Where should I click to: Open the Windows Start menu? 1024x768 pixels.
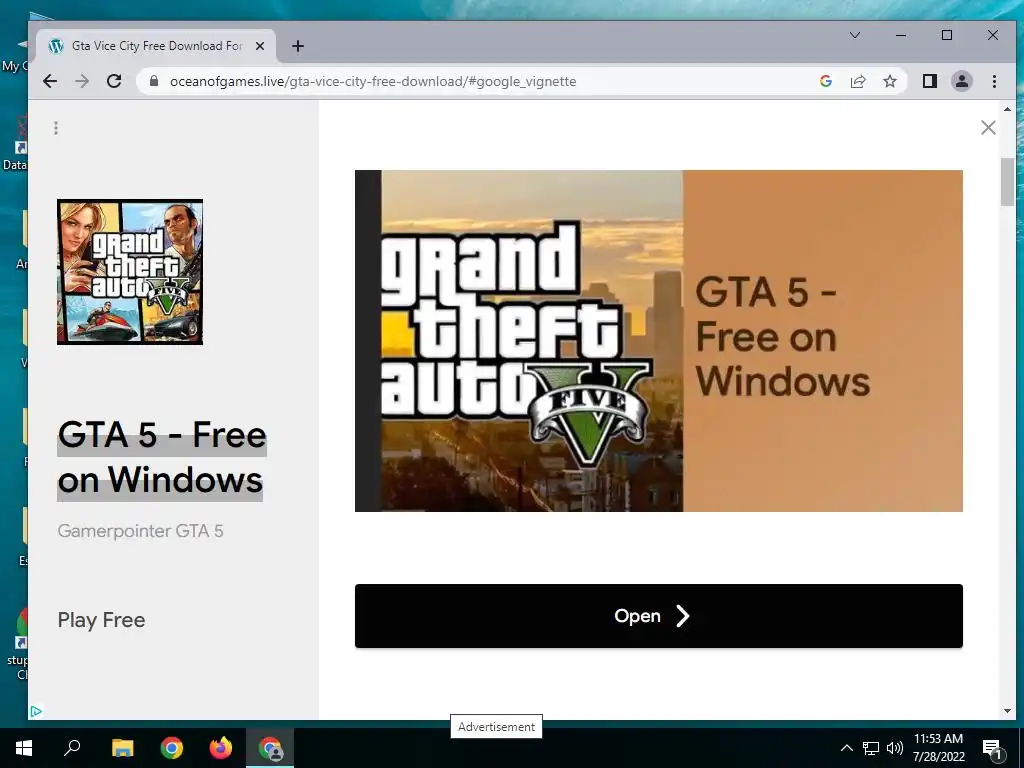point(24,748)
